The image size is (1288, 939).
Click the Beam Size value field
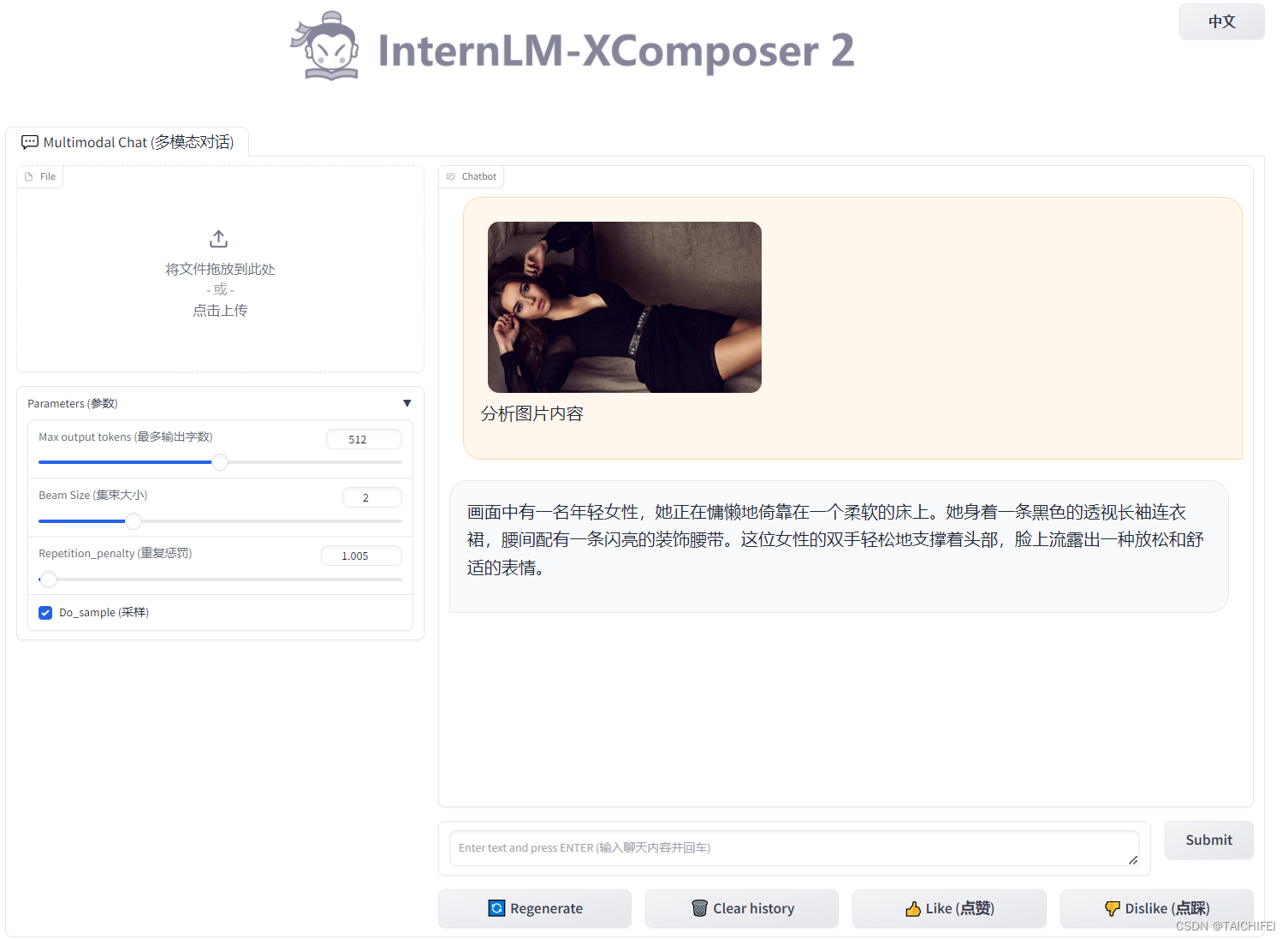[371, 497]
